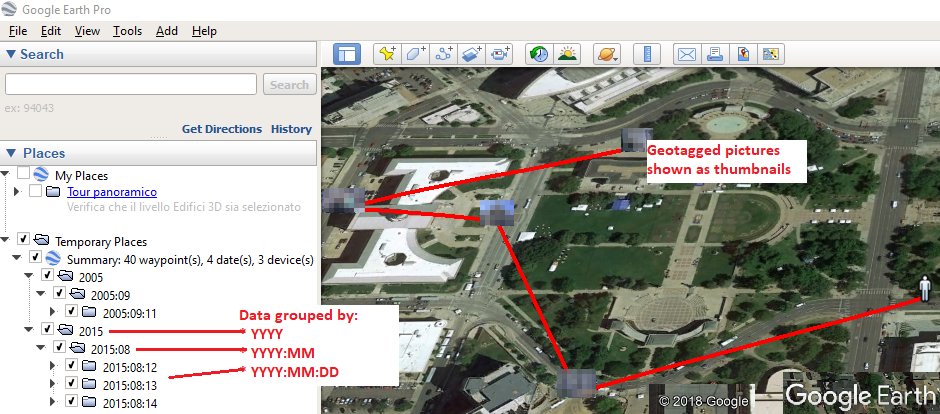The image size is (940, 414).
Task: Open the Add menu
Action: pos(167,31)
